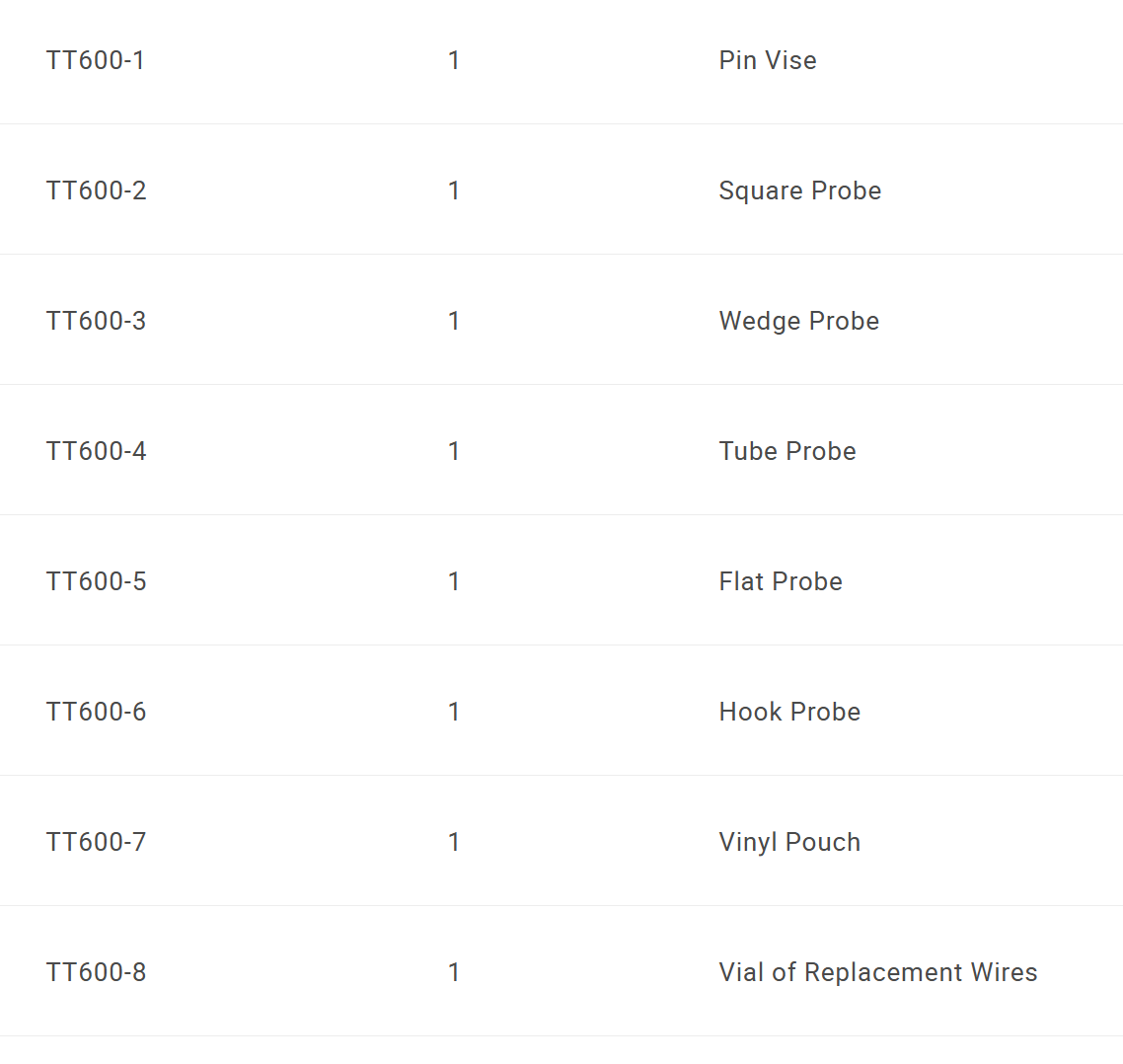Select the TT600-5 part number
The image size is (1123, 1064).
pyautogui.click(x=96, y=581)
